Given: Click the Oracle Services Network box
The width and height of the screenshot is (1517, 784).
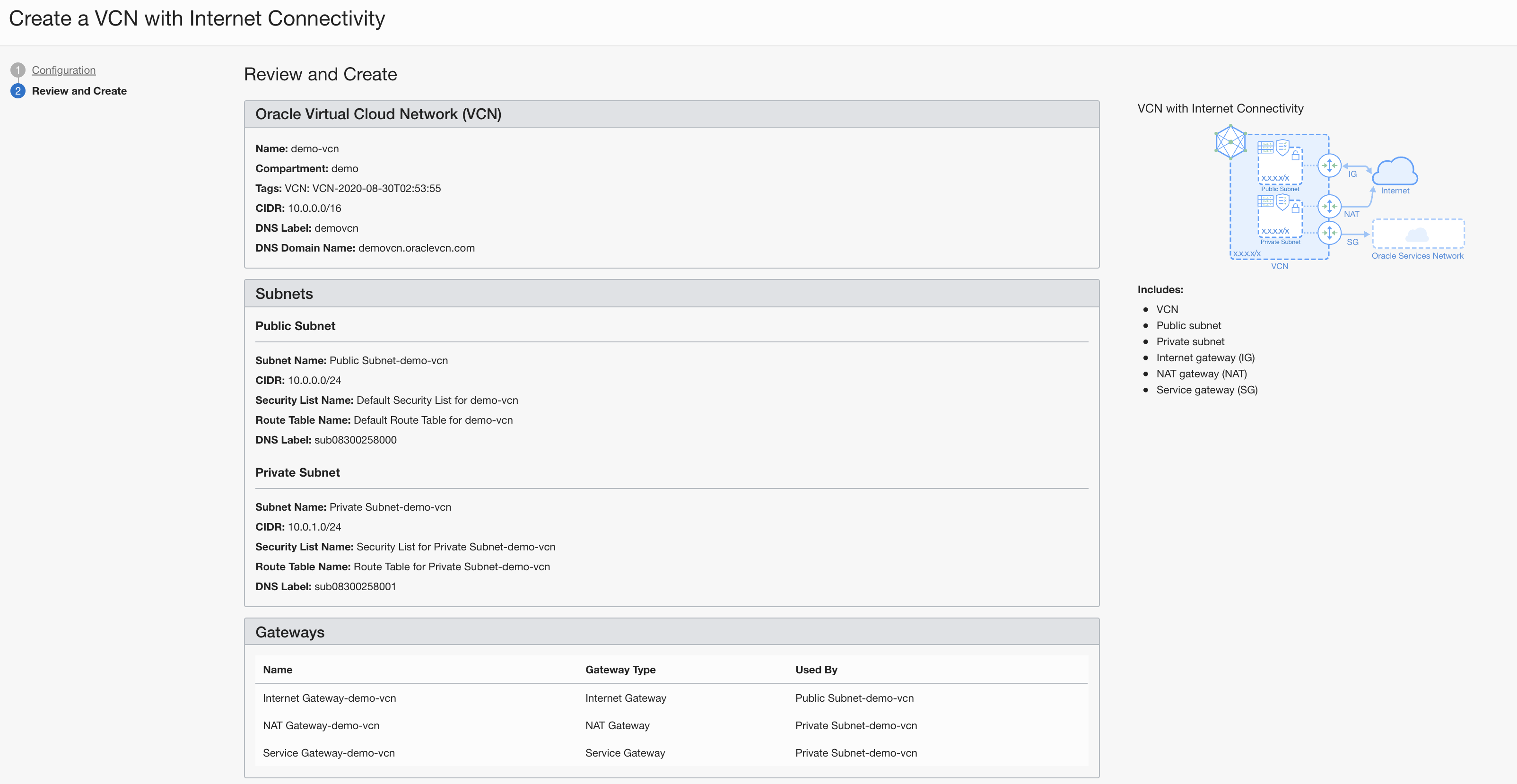Looking at the screenshot, I should 1418,234.
